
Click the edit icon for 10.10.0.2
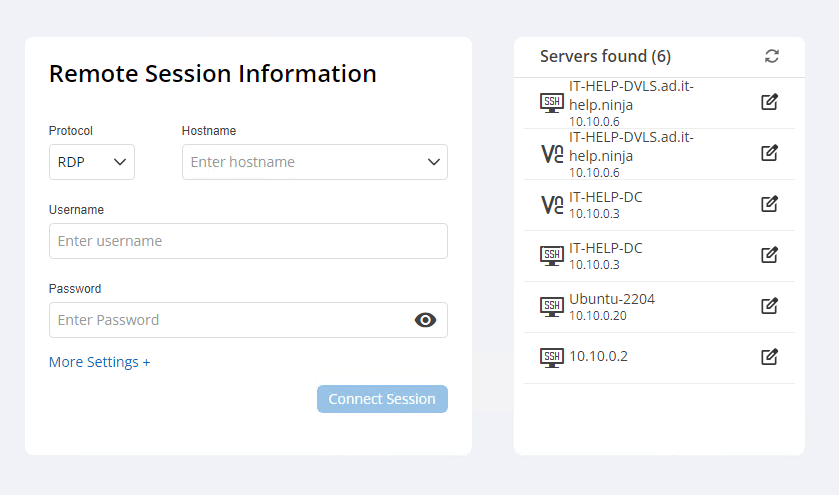(769, 357)
